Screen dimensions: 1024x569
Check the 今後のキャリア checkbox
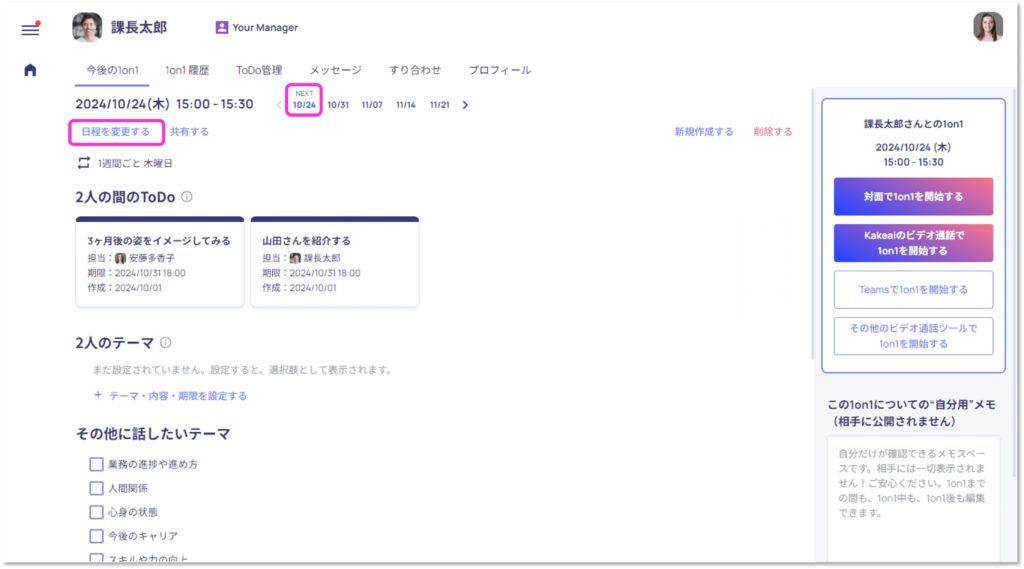tap(97, 536)
